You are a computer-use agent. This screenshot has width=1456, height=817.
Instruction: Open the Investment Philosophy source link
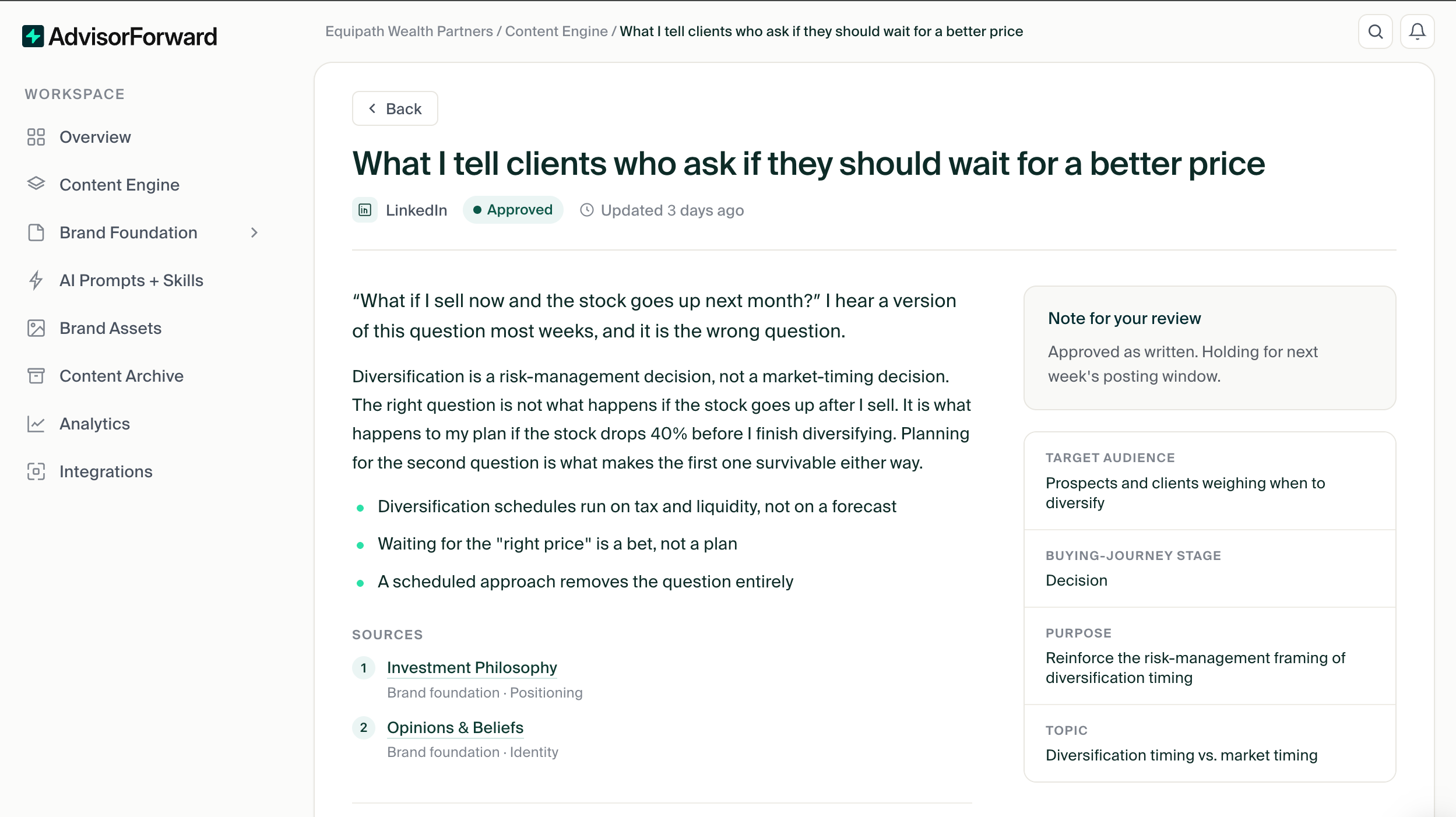pos(472,668)
